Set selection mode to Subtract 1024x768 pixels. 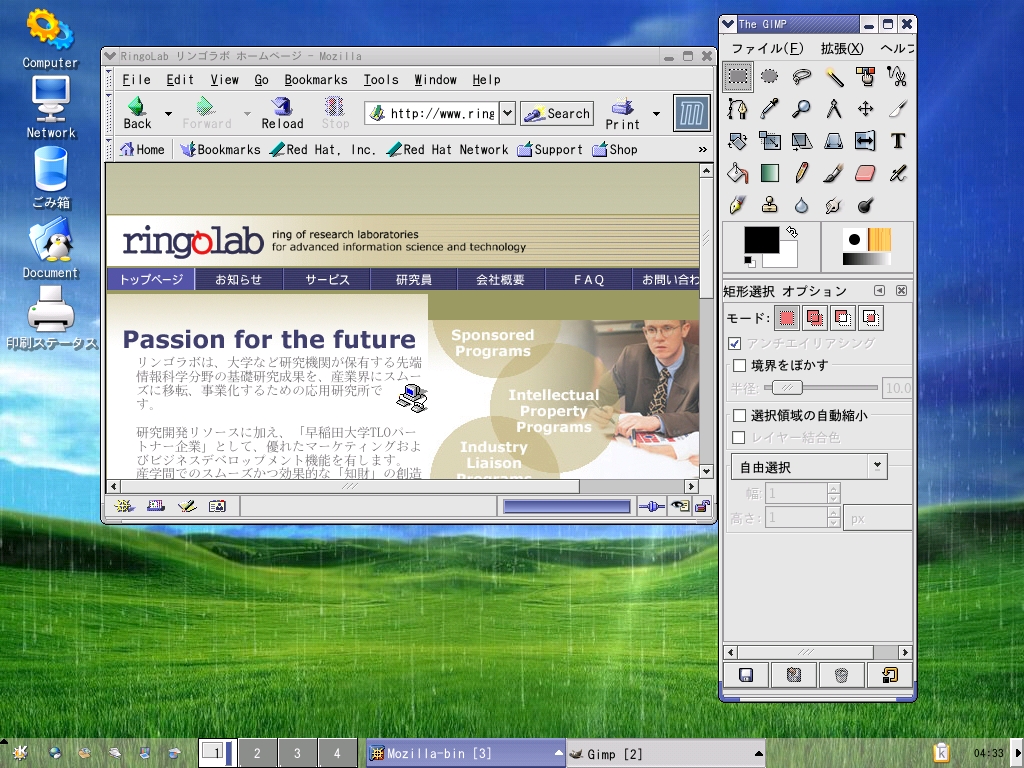point(842,318)
